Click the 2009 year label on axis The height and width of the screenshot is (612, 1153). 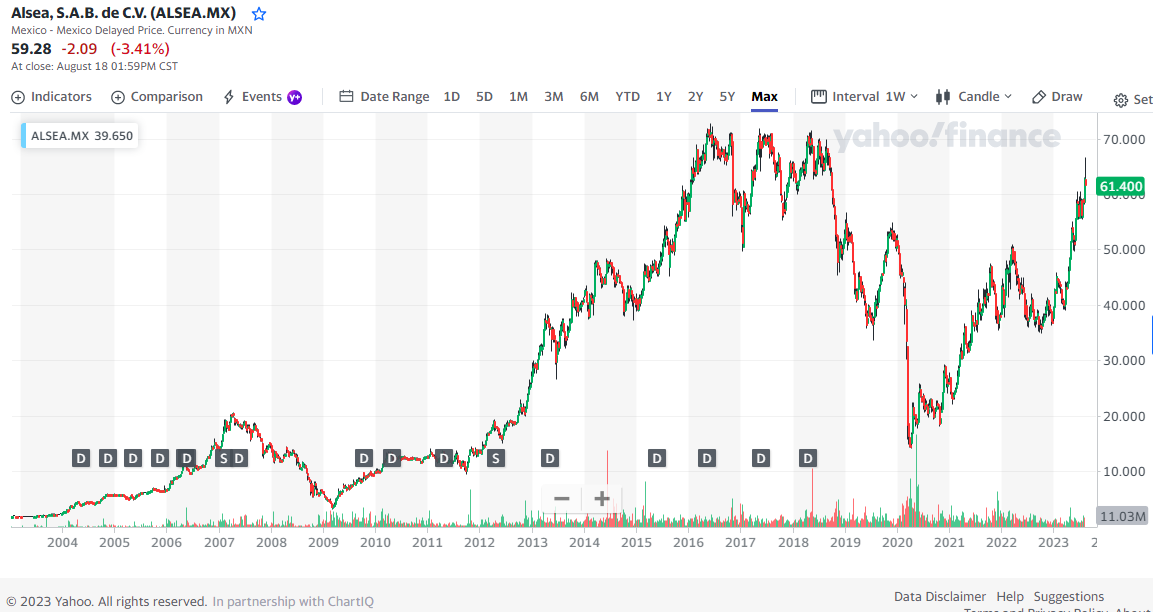pos(323,544)
